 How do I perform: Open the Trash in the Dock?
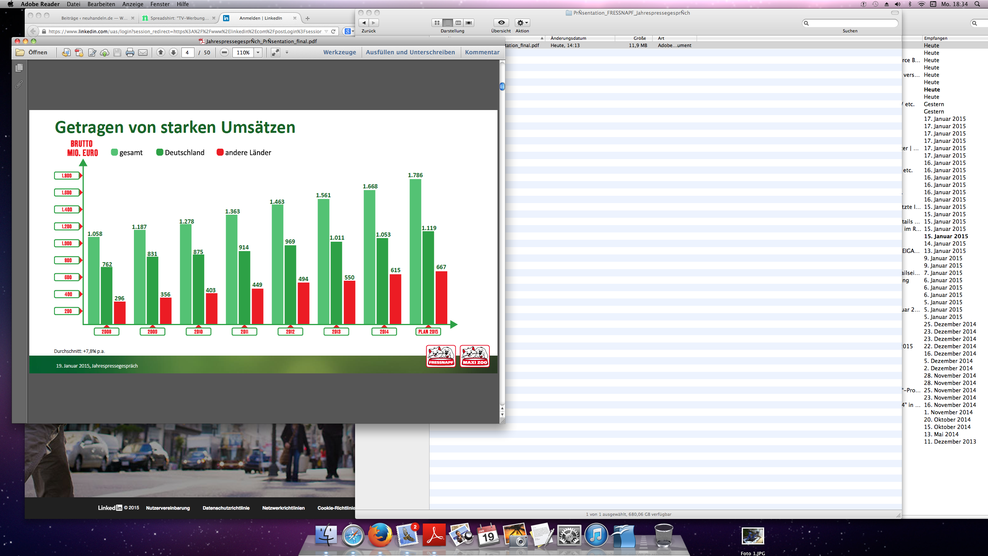point(663,536)
